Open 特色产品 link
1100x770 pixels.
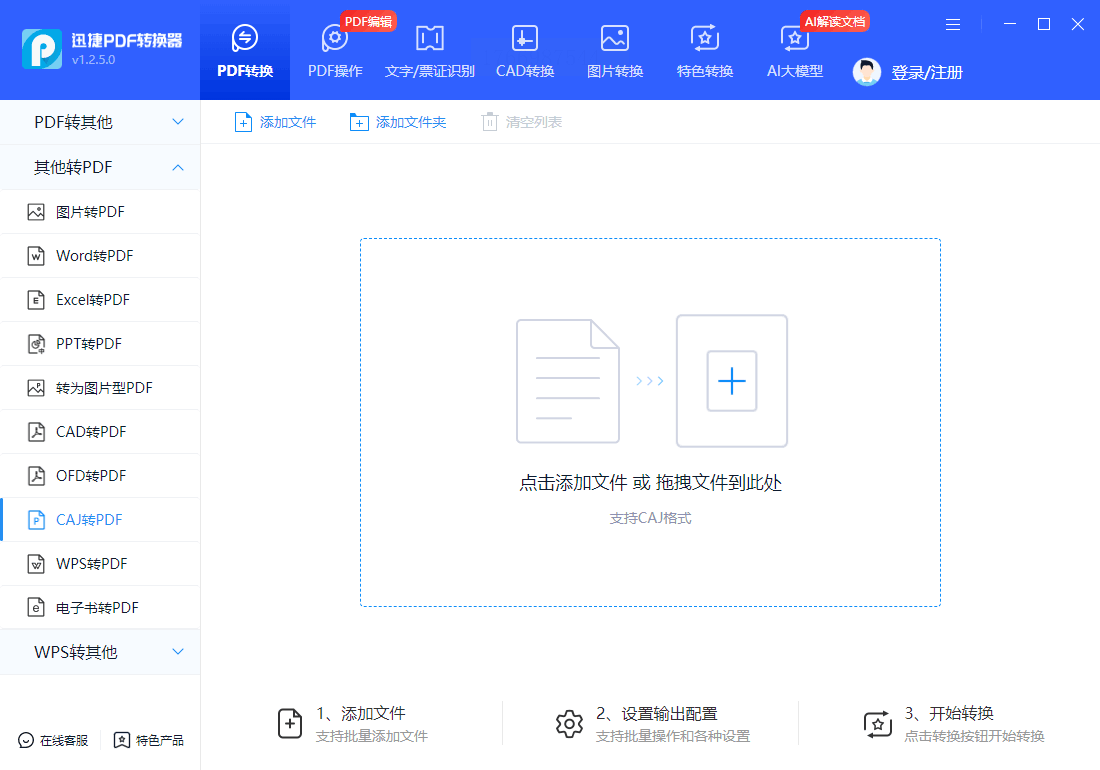point(149,741)
